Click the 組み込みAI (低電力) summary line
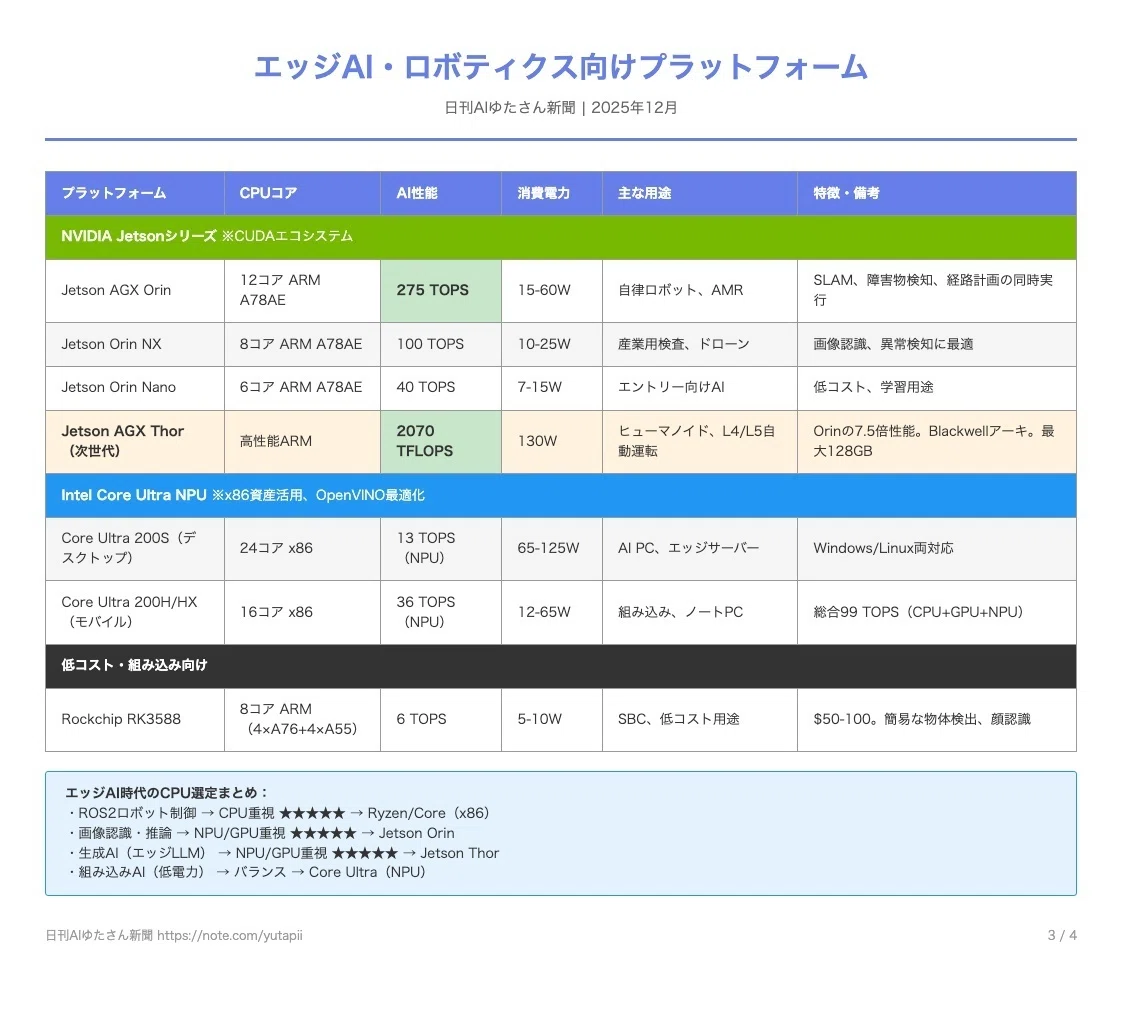 pyautogui.click(x=246, y=872)
